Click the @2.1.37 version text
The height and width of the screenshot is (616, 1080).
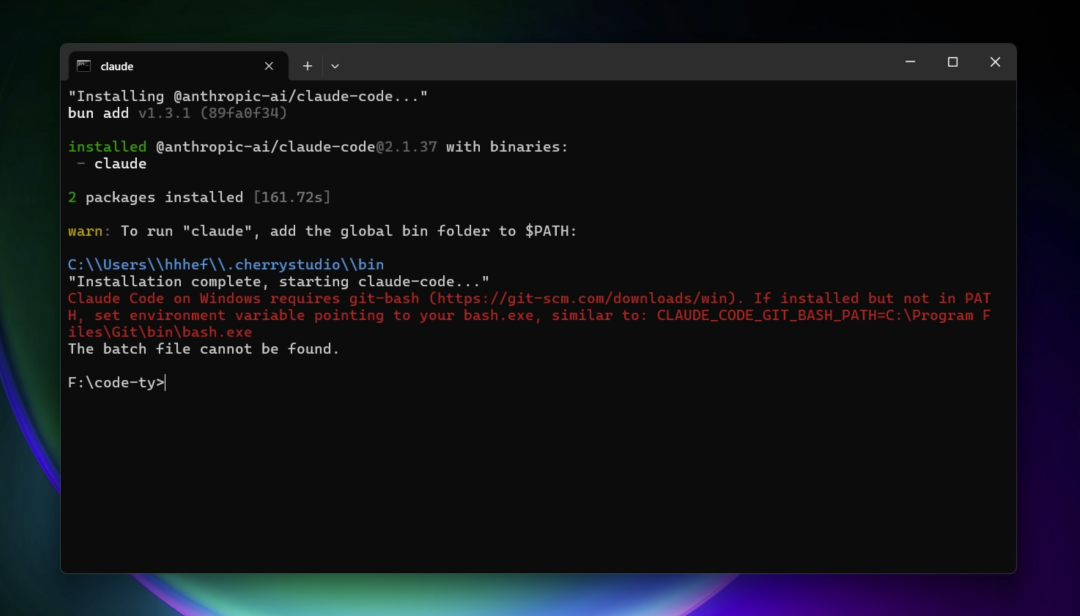tap(406, 147)
